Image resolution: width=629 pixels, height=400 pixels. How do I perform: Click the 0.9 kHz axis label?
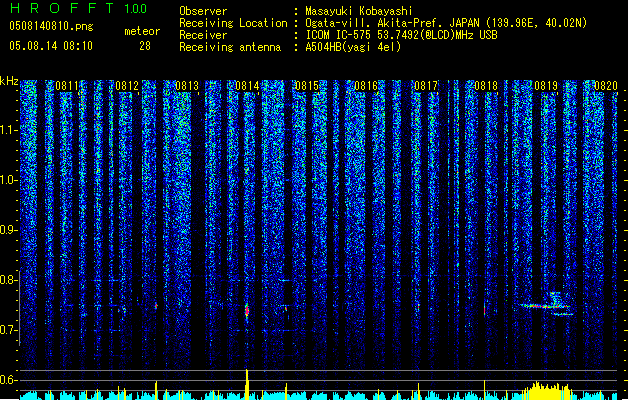[9, 230]
